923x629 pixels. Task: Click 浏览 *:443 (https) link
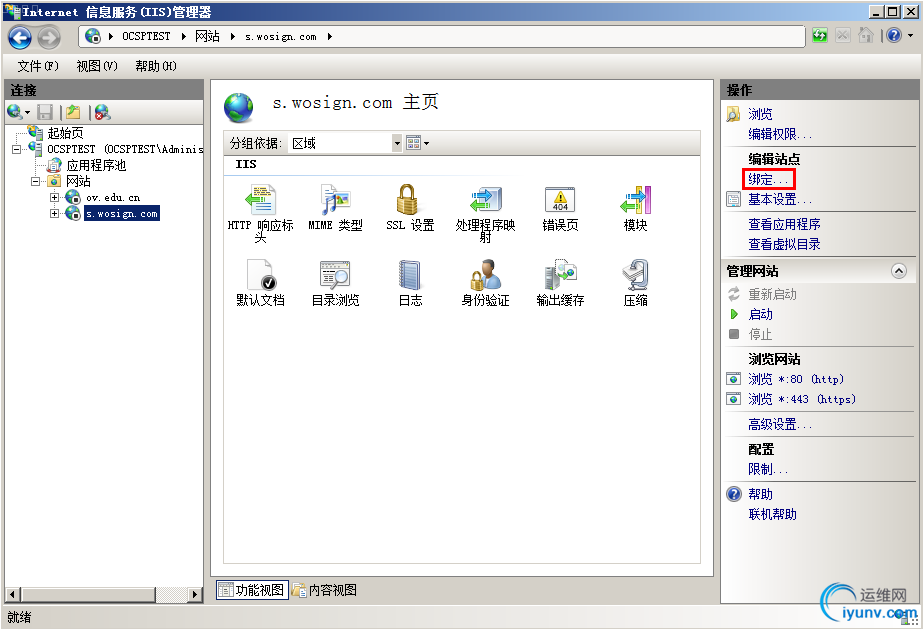[x=802, y=399]
